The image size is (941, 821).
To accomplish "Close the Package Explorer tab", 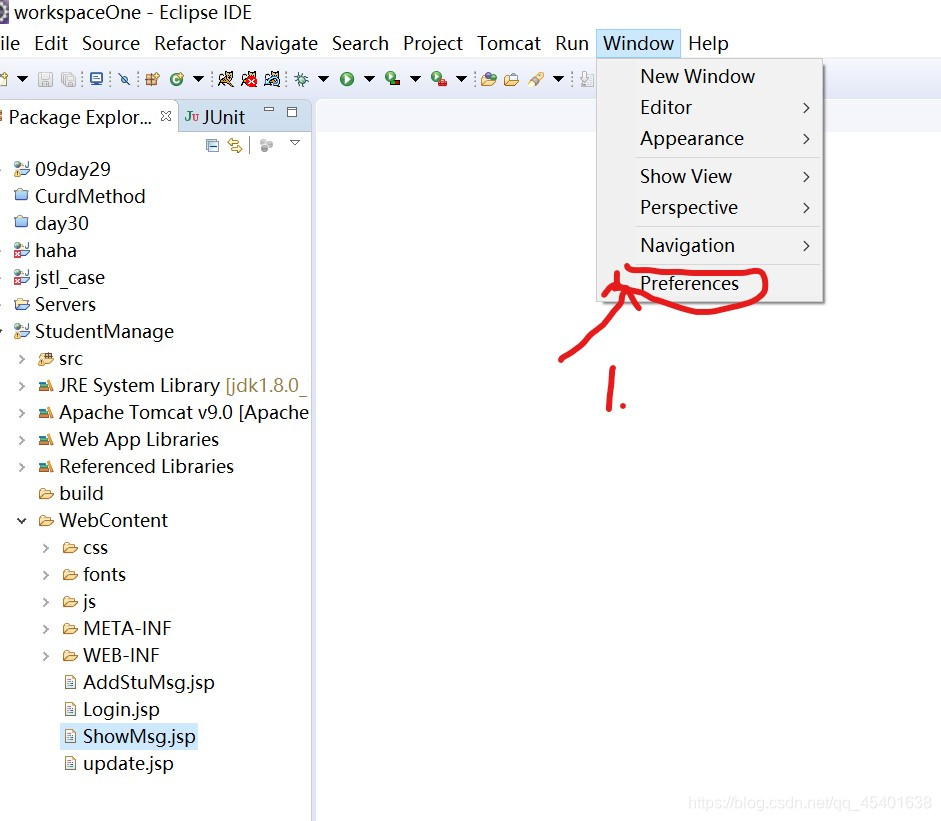I will (166, 116).
